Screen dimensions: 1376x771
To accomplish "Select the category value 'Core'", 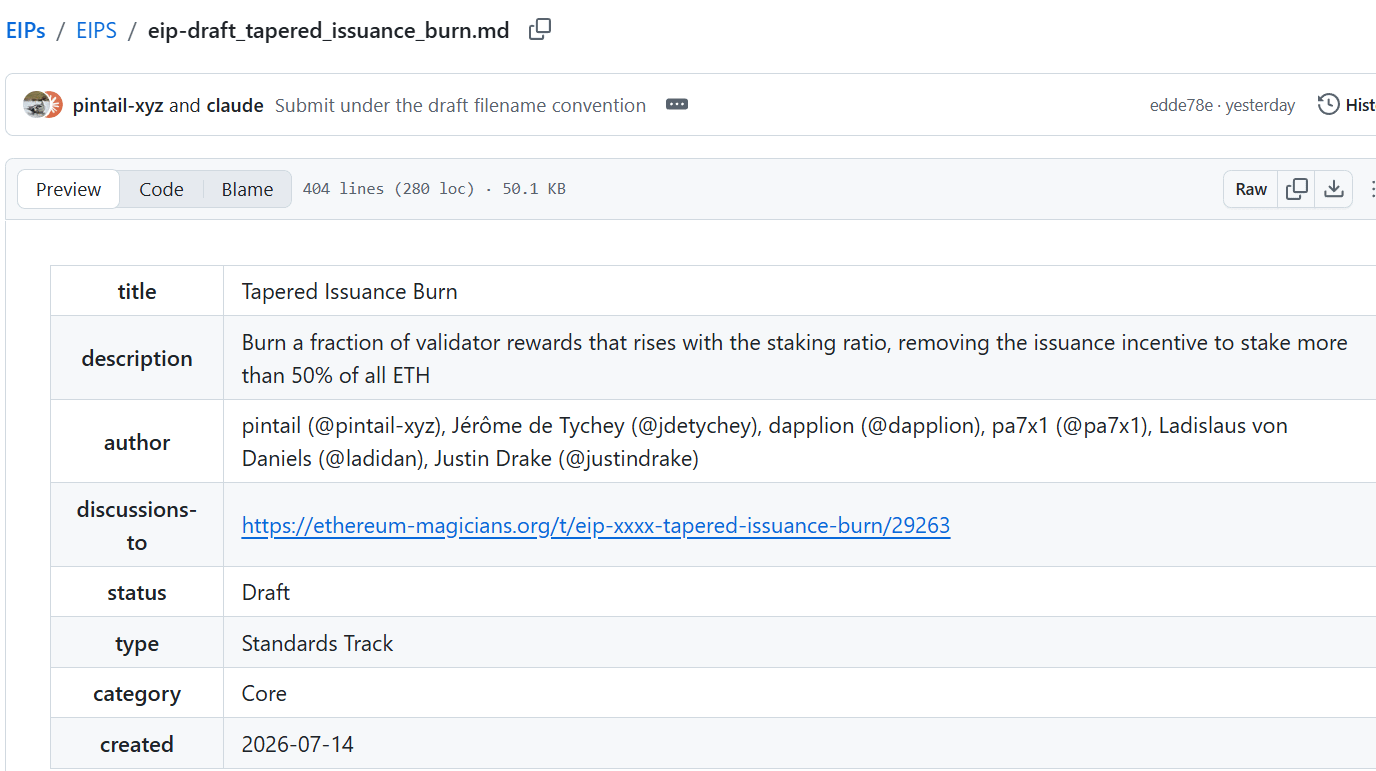I will coord(264,693).
